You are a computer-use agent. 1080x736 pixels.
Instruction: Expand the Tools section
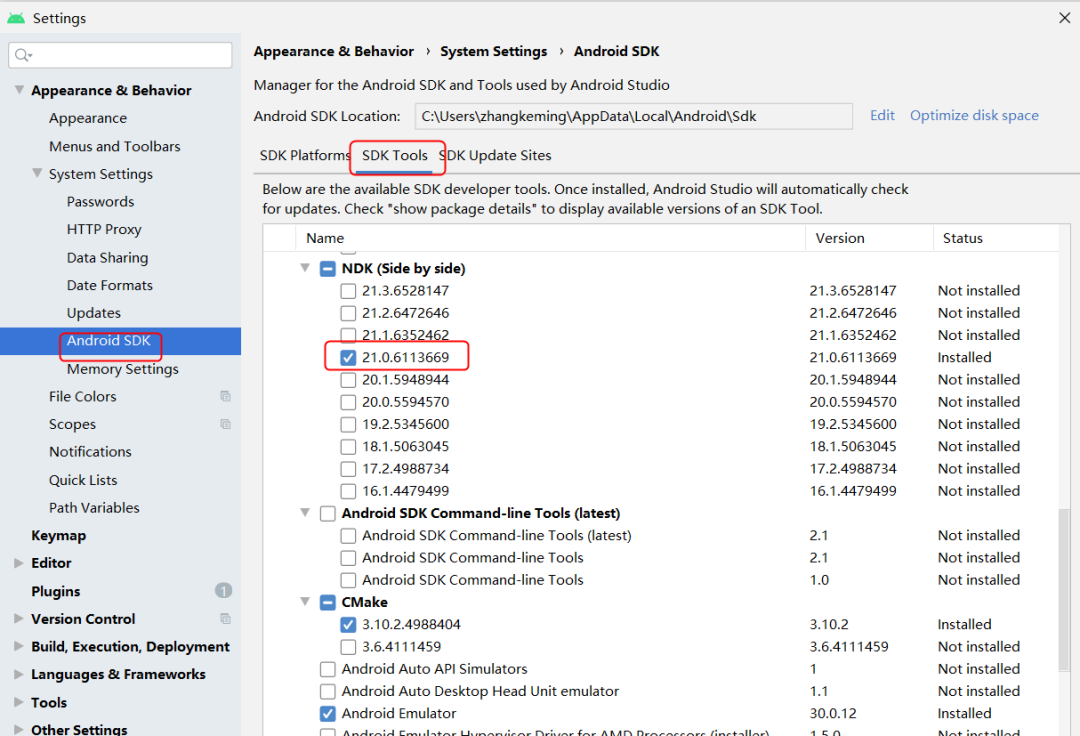point(19,702)
